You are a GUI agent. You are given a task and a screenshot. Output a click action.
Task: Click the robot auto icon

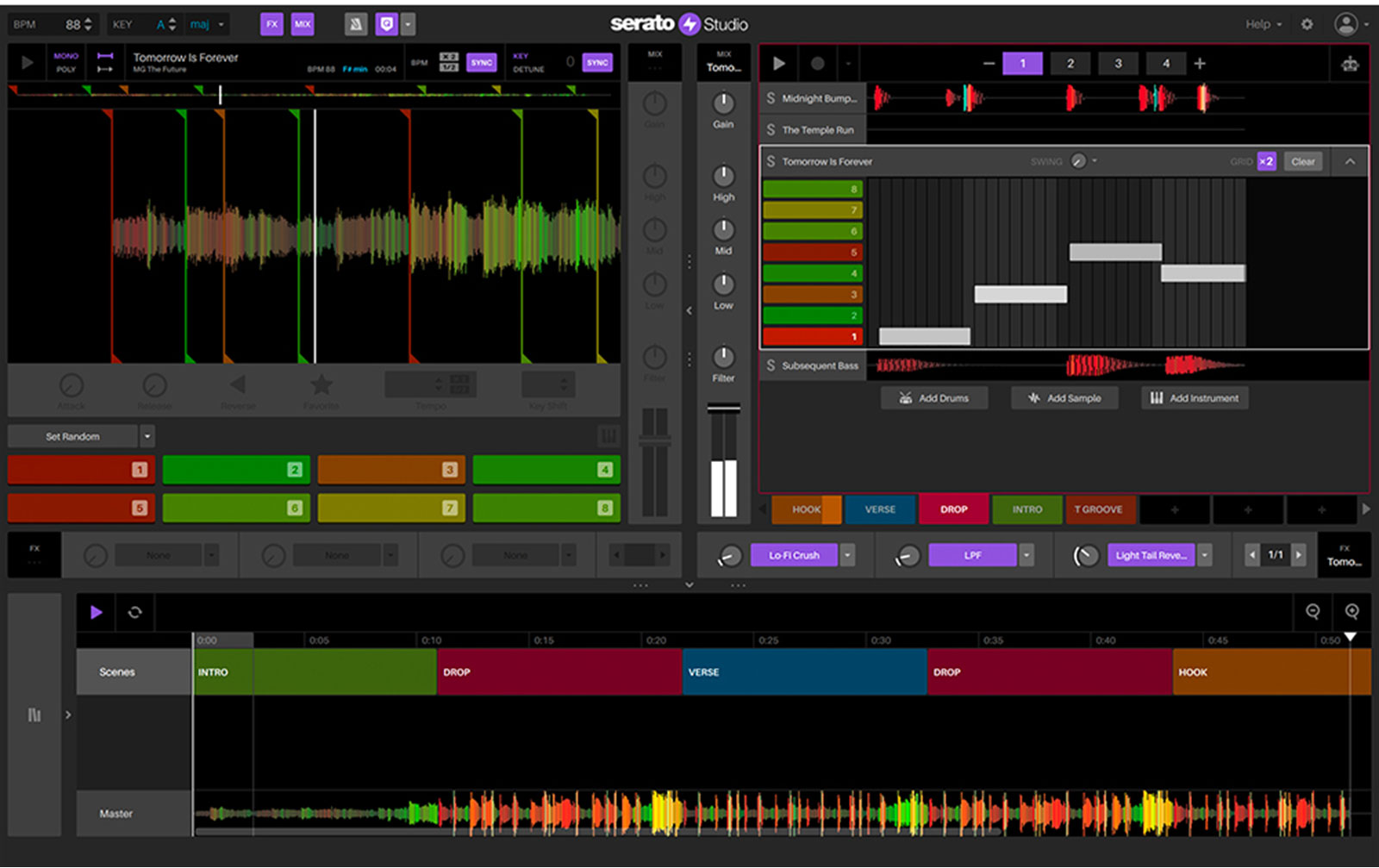click(x=1350, y=64)
